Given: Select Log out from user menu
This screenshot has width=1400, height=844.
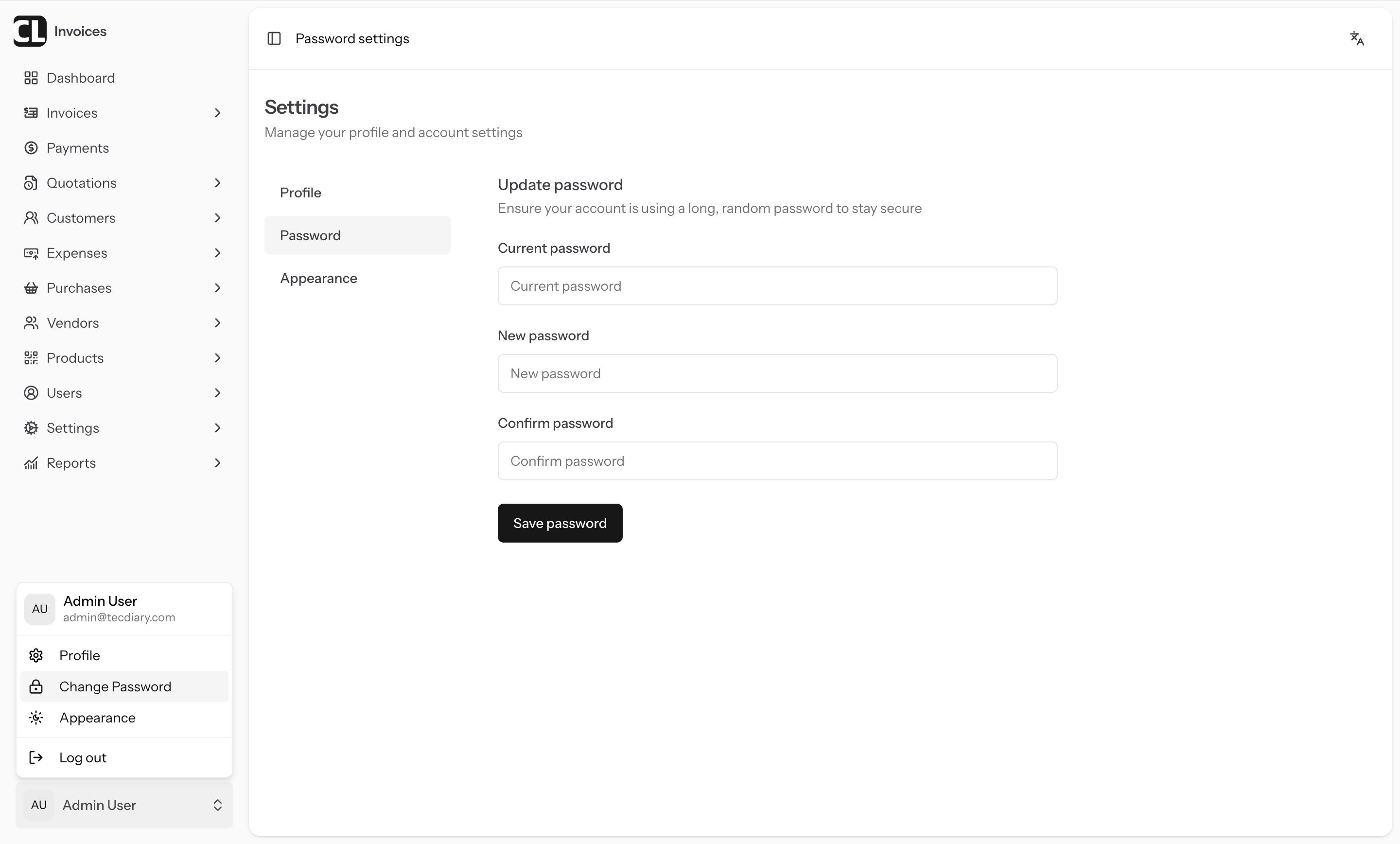Looking at the screenshot, I should (124, 757).
